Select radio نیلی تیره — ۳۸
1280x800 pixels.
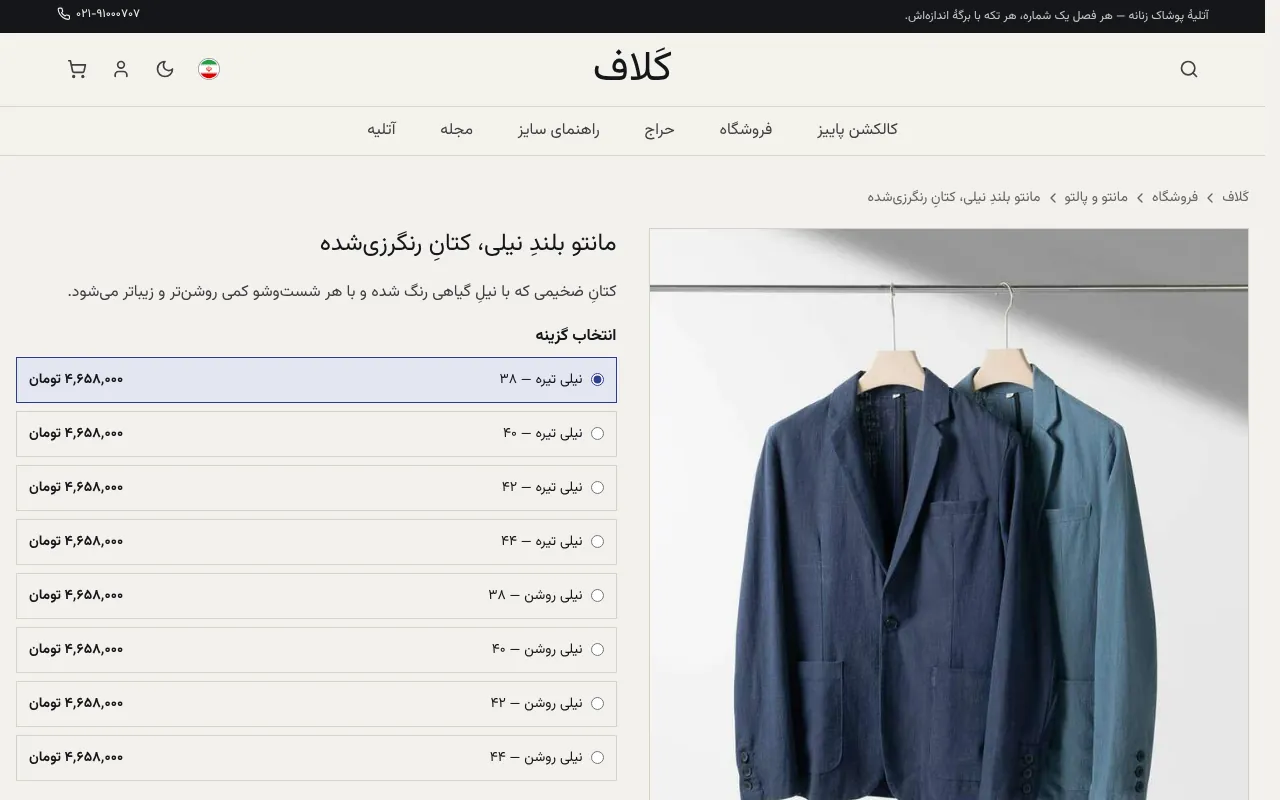click(597, 380)
